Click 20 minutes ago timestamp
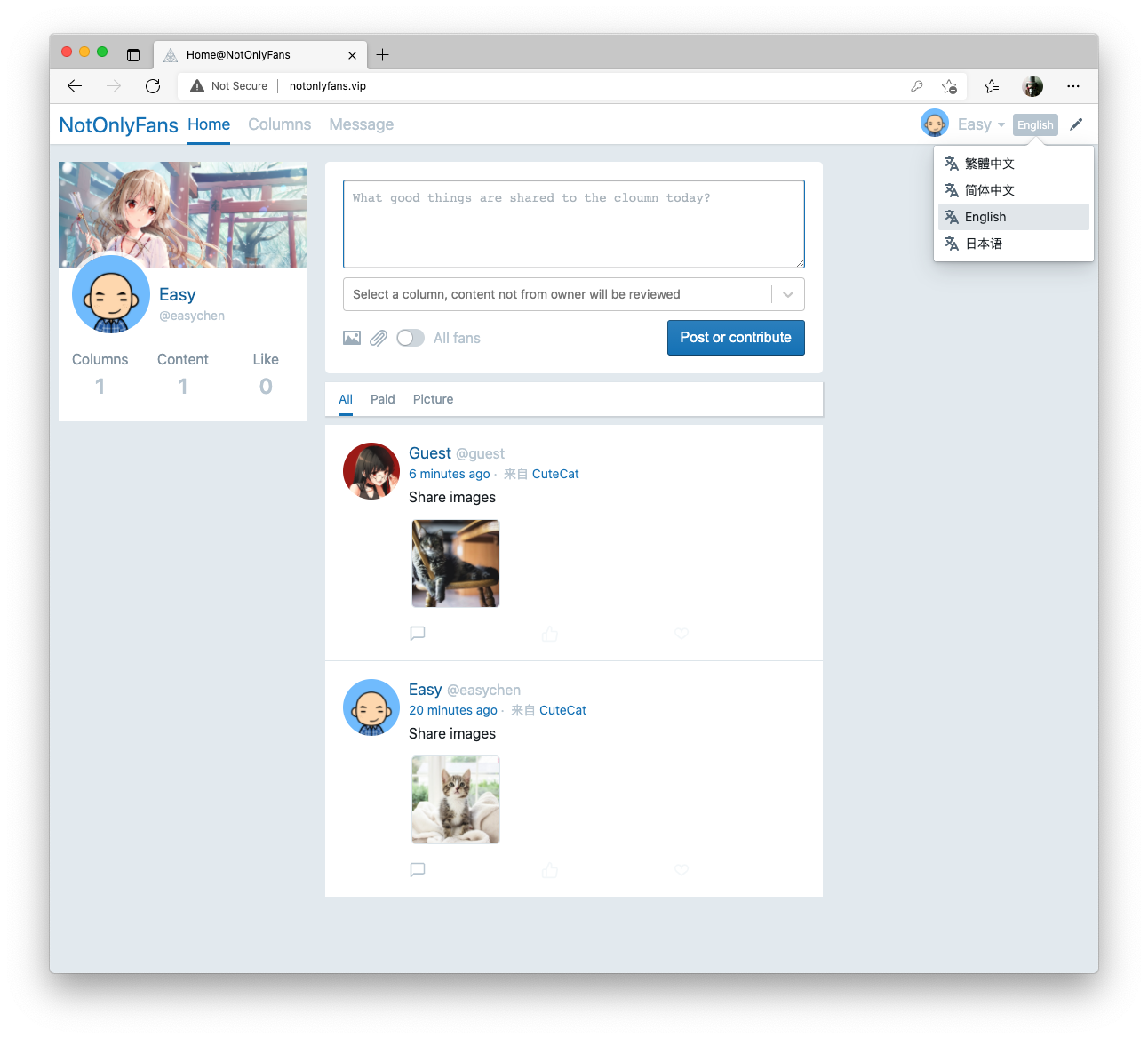The image size is (1148, 1039). click(x=453, y=710)
